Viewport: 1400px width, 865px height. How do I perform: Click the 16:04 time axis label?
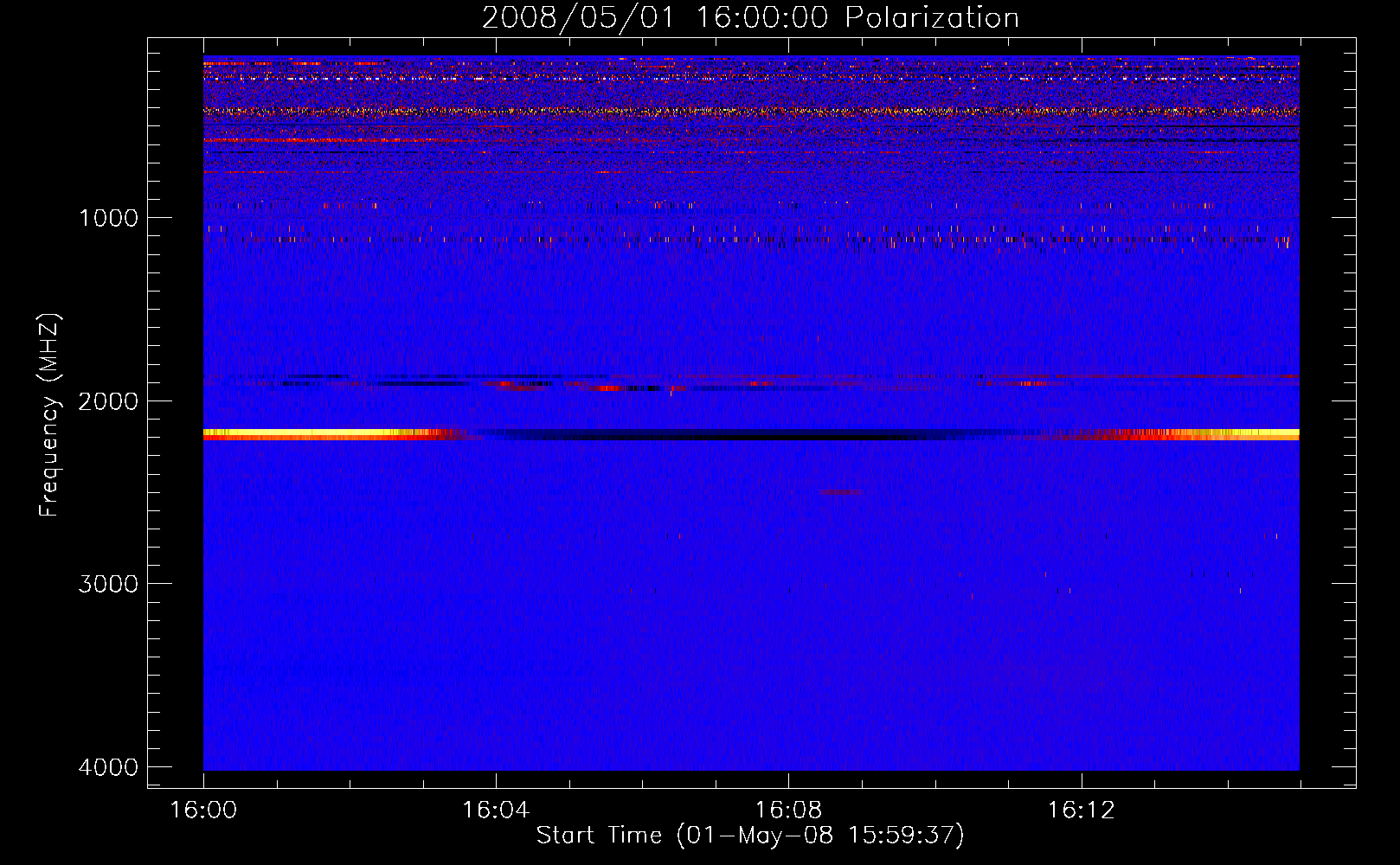(496, 810)
